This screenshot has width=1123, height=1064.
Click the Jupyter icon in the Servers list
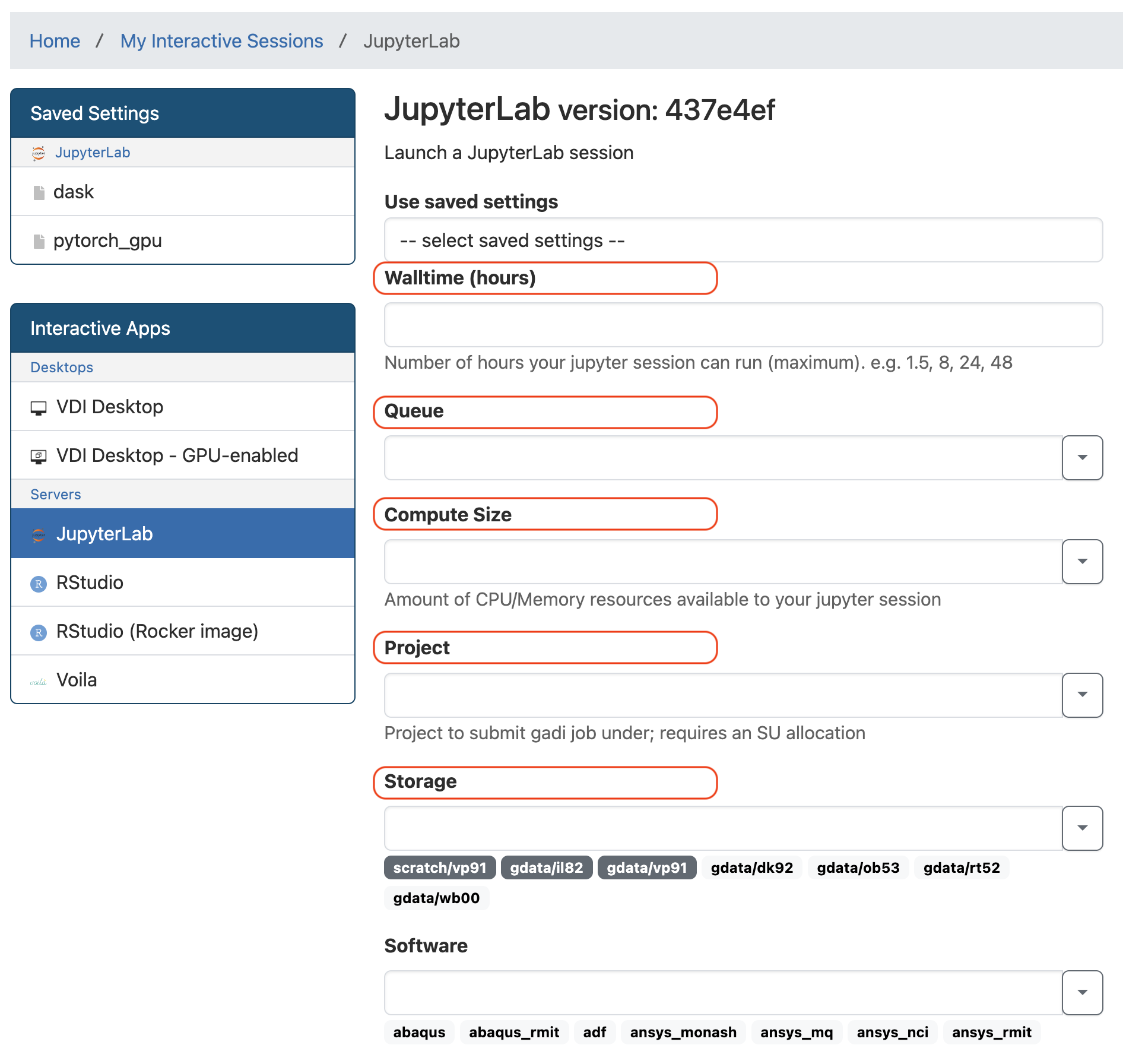(x=39, y=534)
